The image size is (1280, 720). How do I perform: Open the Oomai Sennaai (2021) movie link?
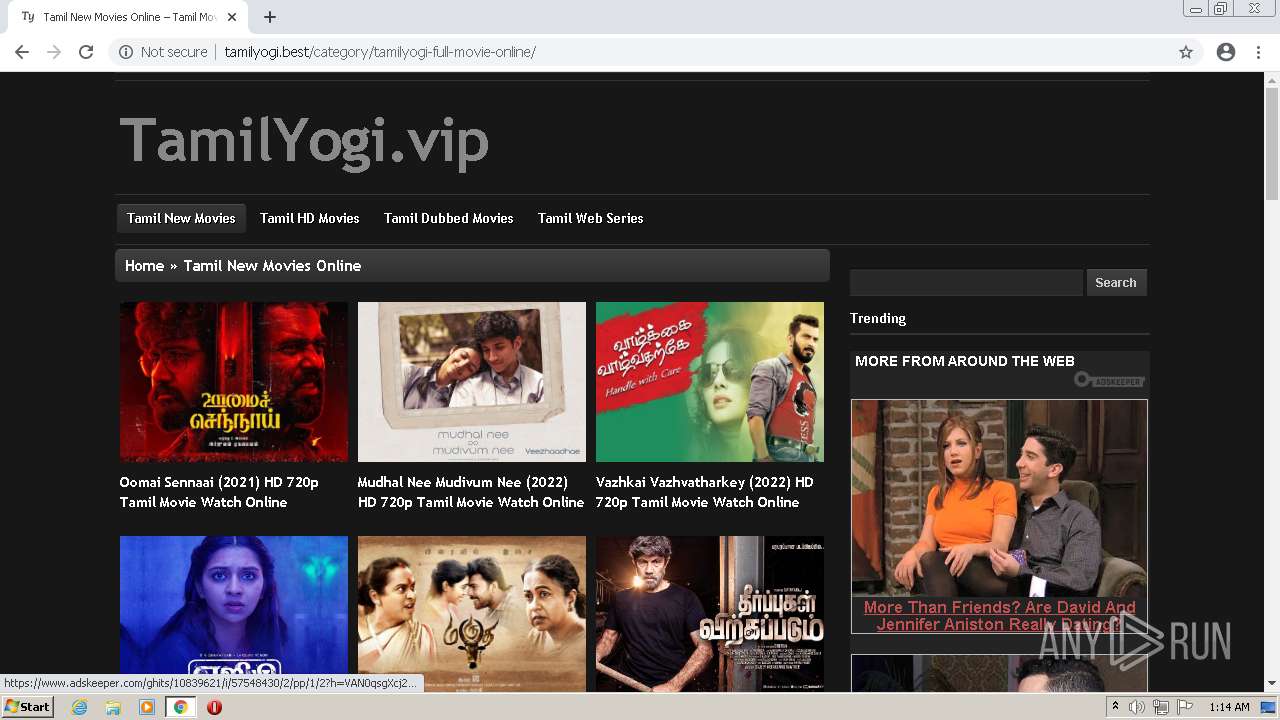tap(219, 492)
